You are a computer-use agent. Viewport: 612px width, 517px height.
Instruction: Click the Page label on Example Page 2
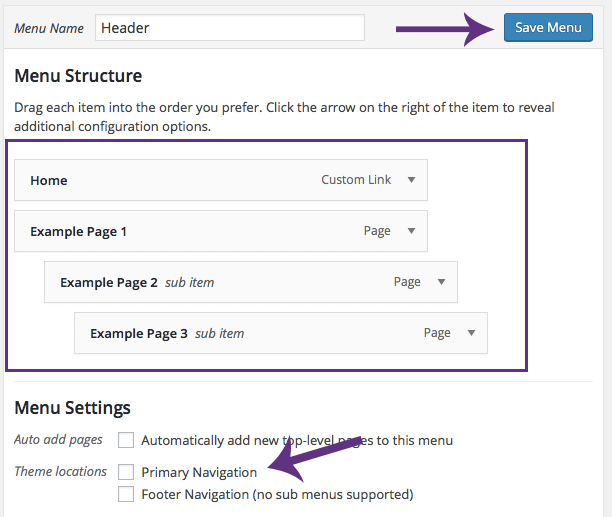click(x=407, y=282)
